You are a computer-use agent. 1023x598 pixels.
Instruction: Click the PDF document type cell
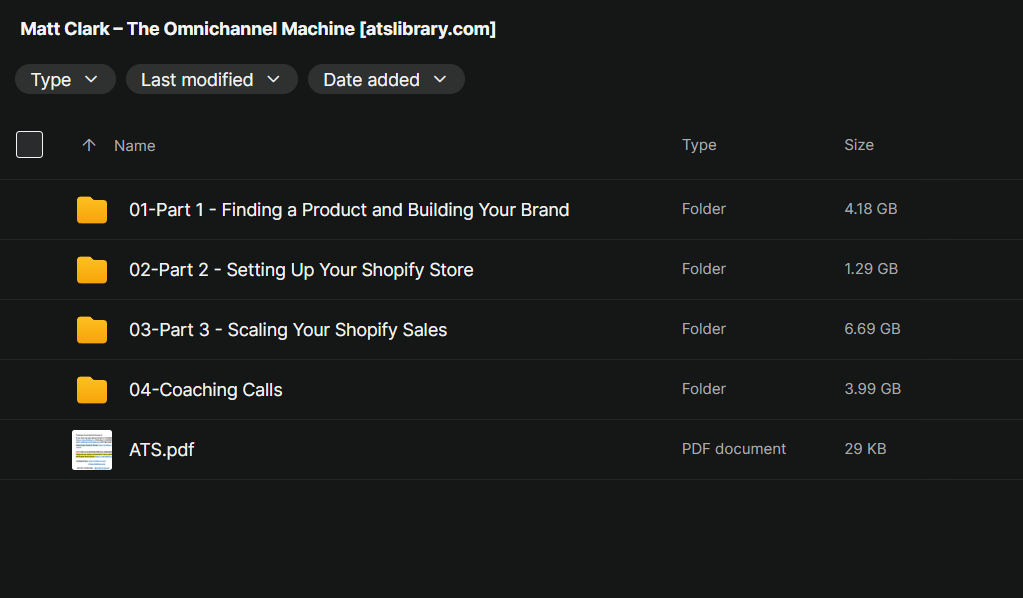pos(734,449)
